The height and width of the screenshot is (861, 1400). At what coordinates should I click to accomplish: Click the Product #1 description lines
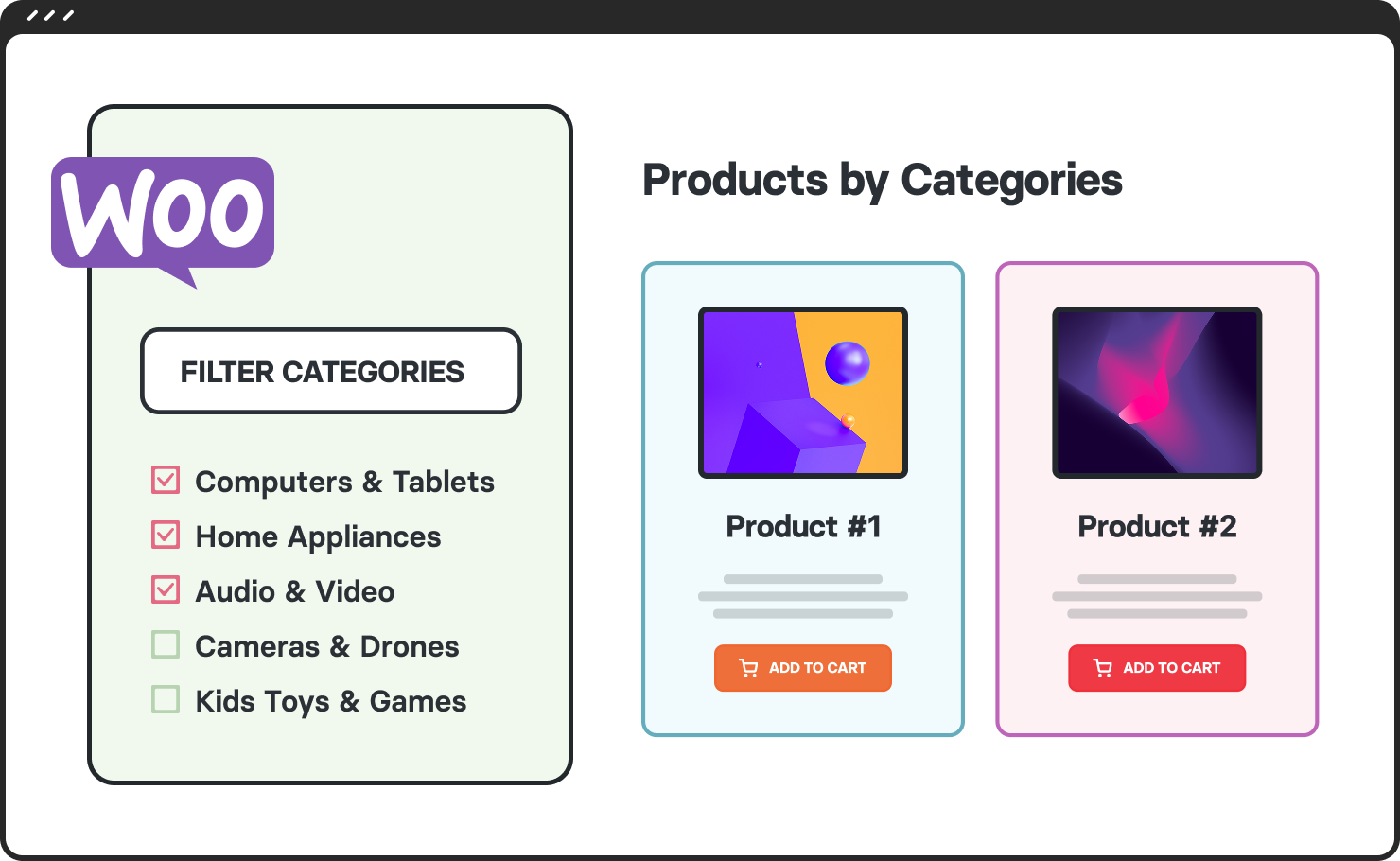pos(802,596)
